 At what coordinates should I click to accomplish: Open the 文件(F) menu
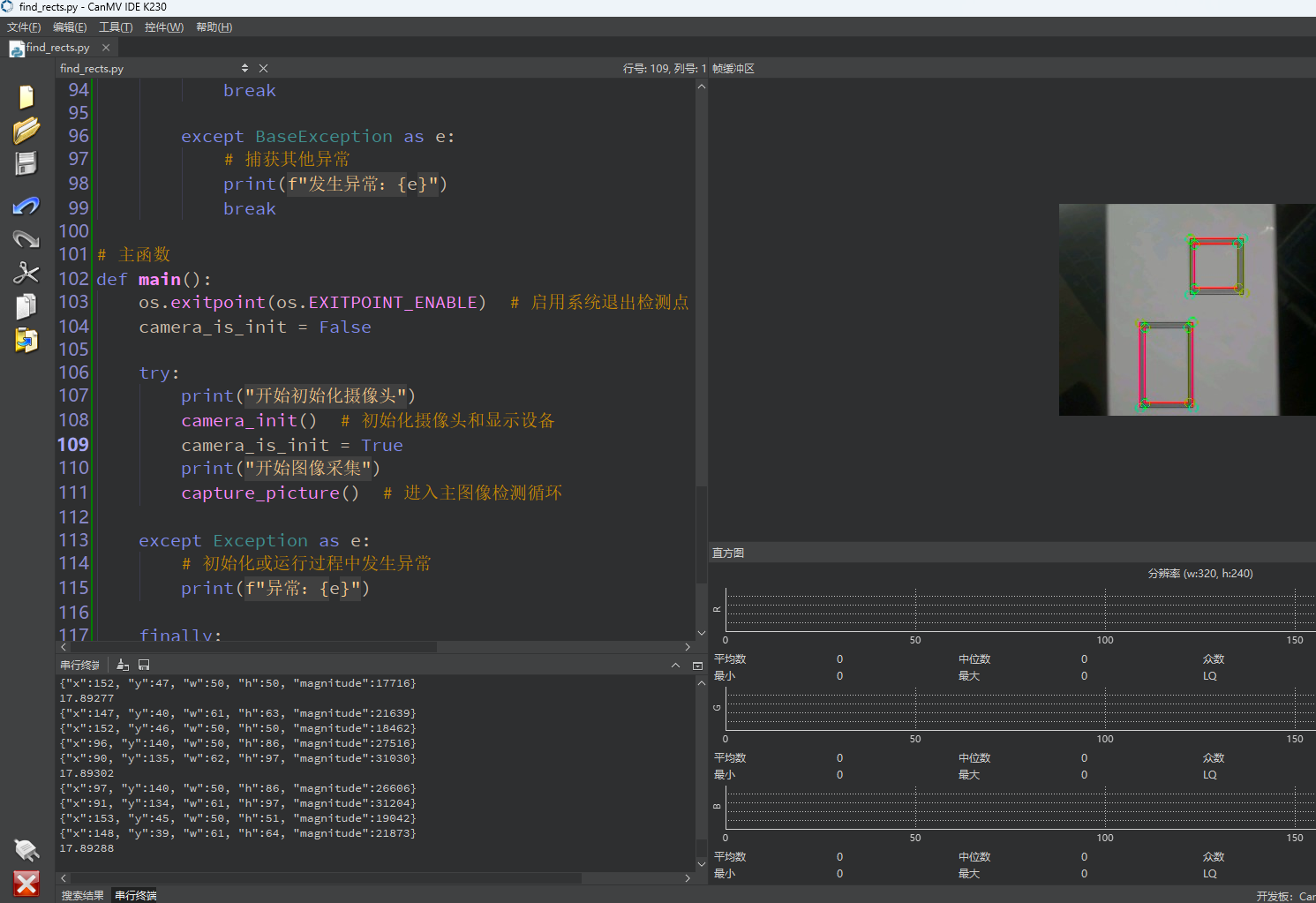click(x=24, y=27)
